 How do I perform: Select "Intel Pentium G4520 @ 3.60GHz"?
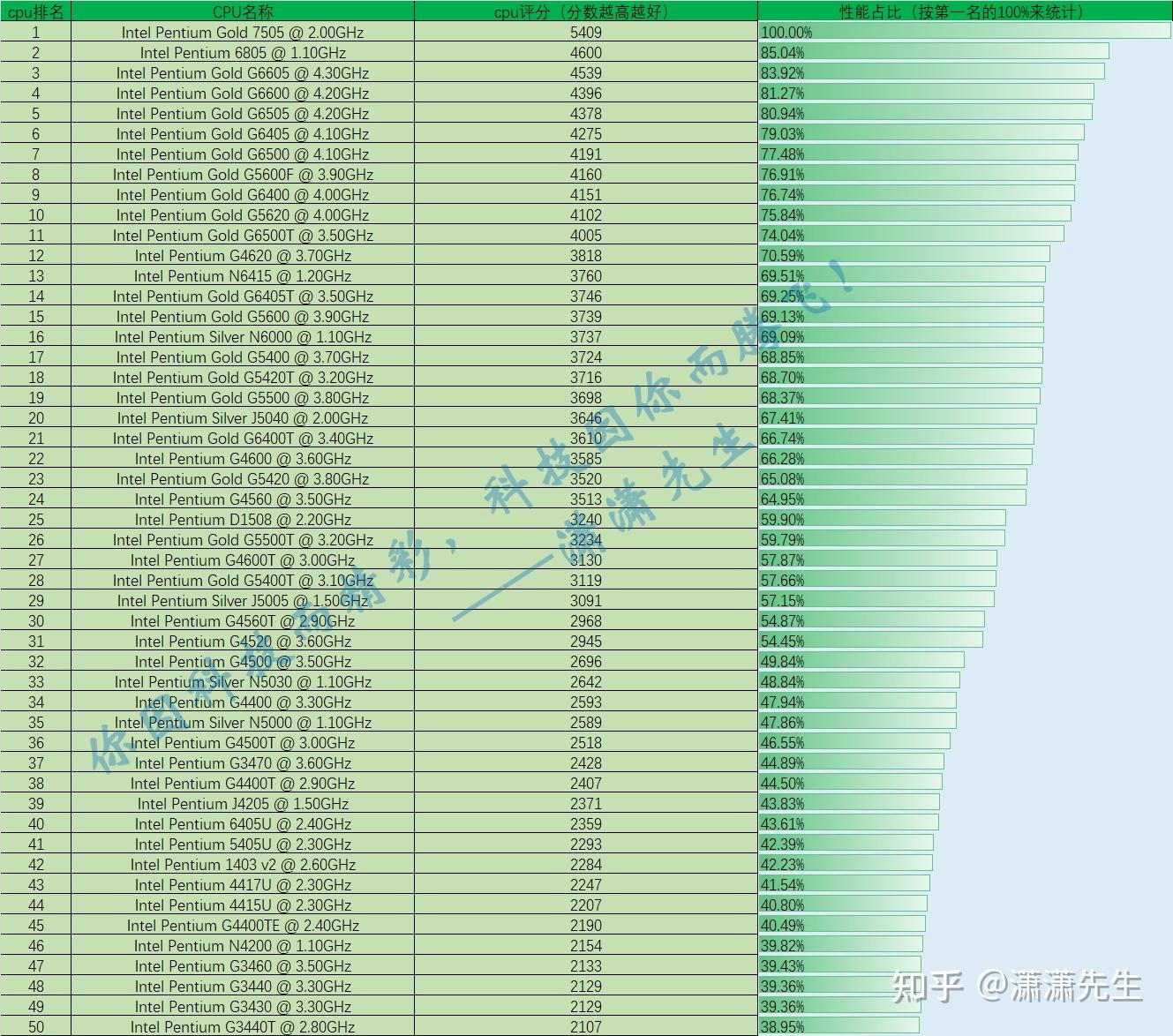click(243, 641)
